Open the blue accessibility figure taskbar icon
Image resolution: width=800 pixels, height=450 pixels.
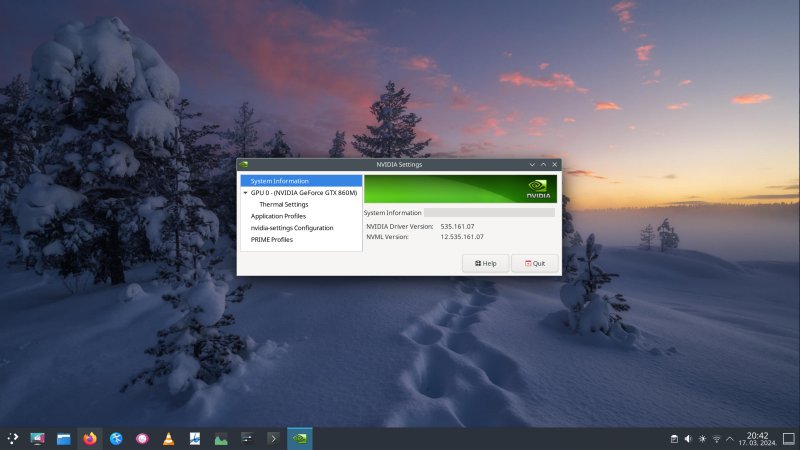click(x=116, y=438)
